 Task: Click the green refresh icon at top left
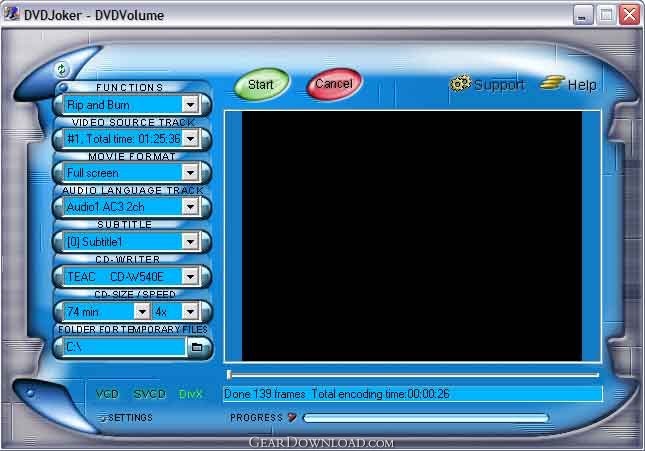point(62,69)
